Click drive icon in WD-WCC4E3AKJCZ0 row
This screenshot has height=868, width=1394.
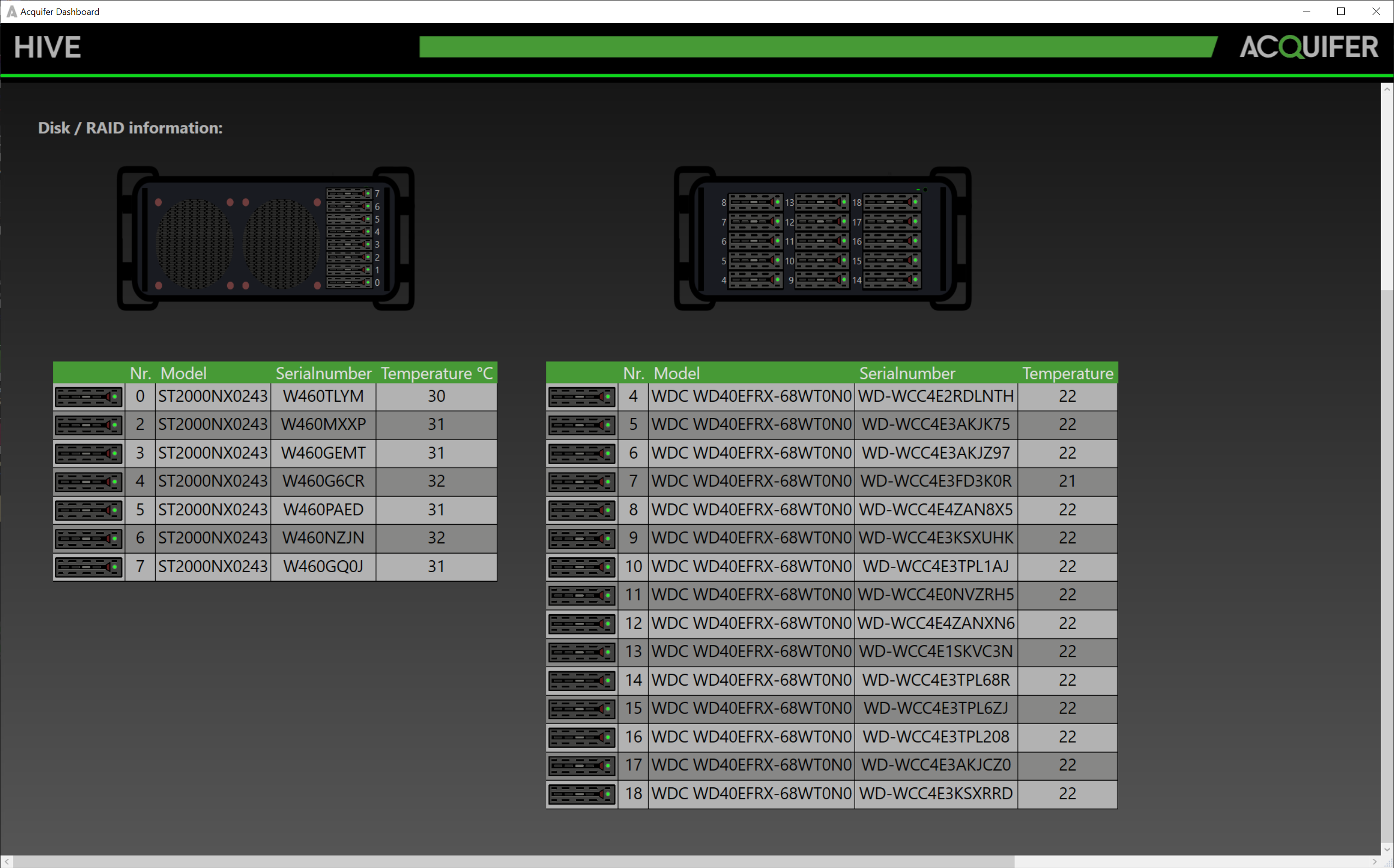point(582,766)
